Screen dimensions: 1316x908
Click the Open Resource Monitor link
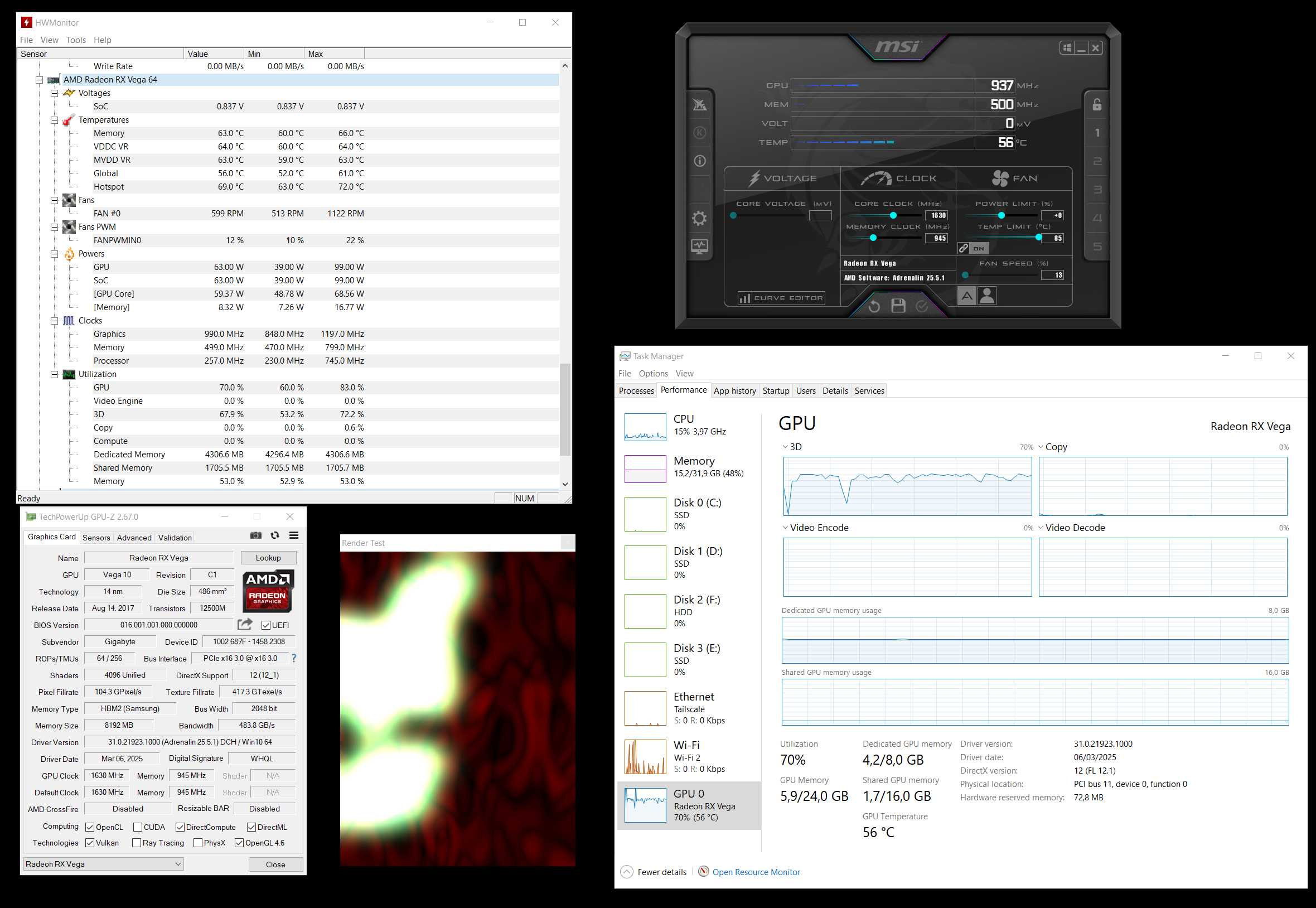pyautogui.click(x=756, y=872)
